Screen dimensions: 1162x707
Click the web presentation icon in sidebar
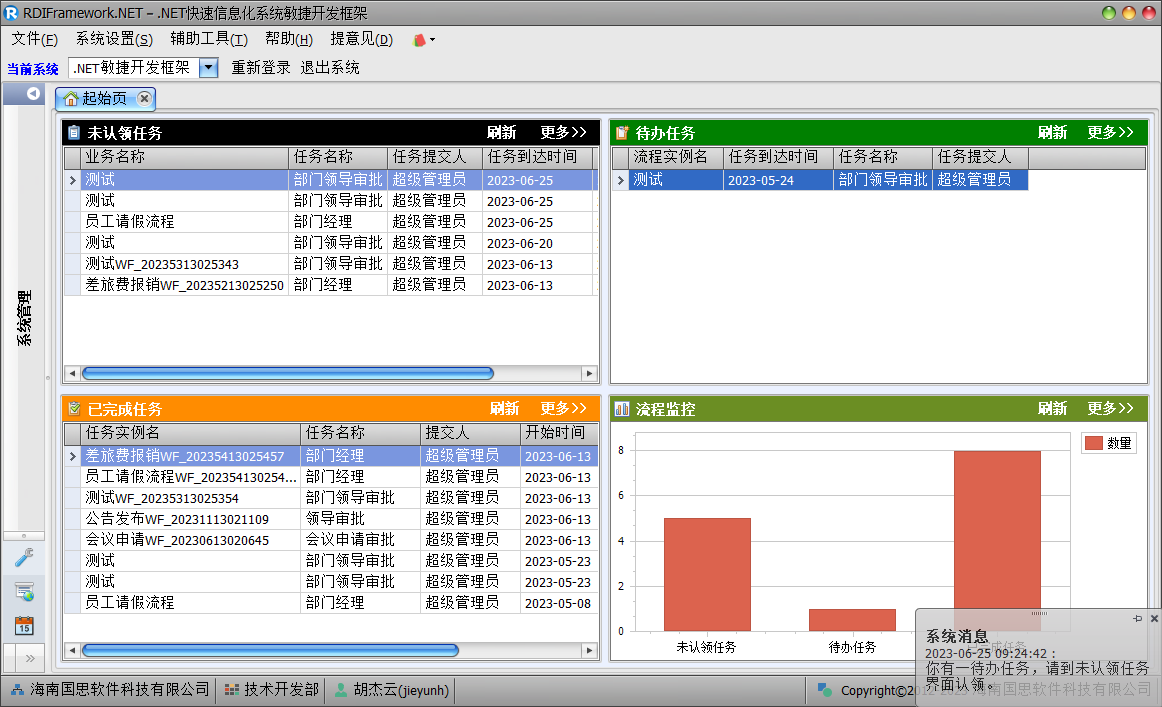[24, 592]
